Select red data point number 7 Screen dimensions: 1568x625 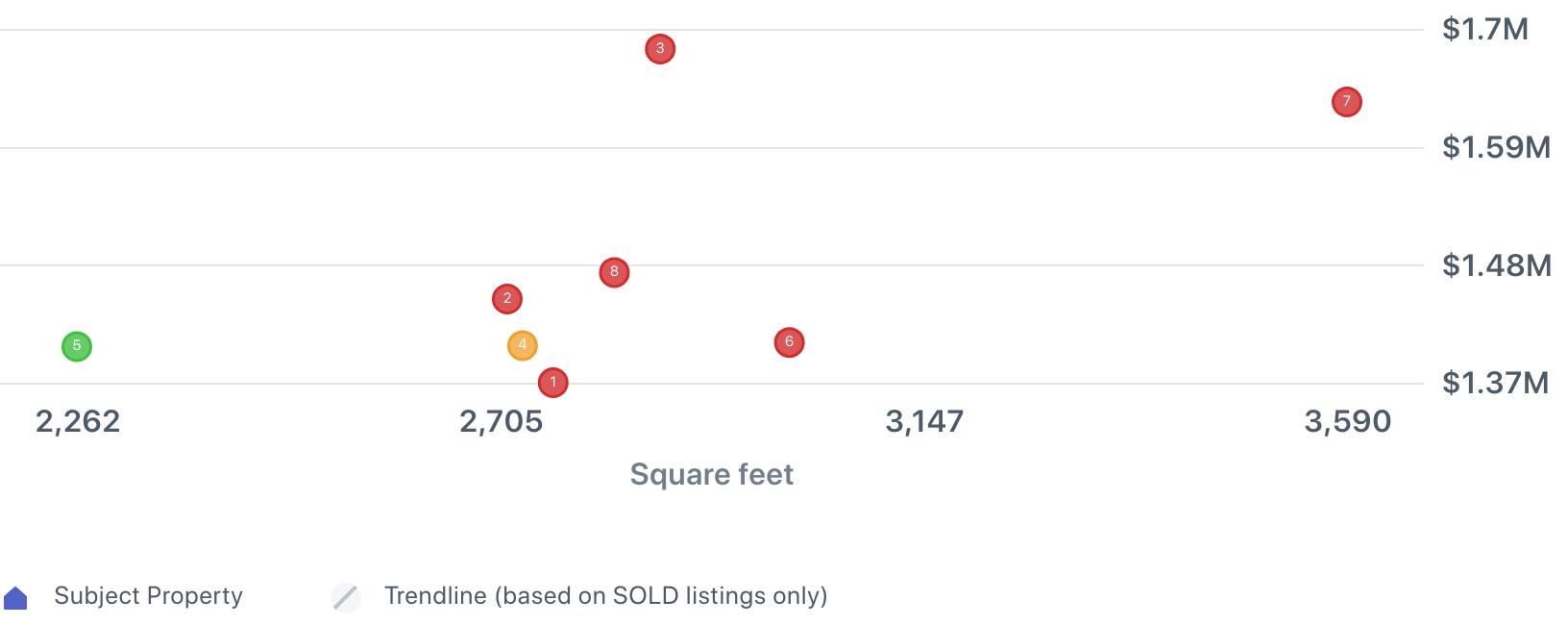coord(1346,102)
